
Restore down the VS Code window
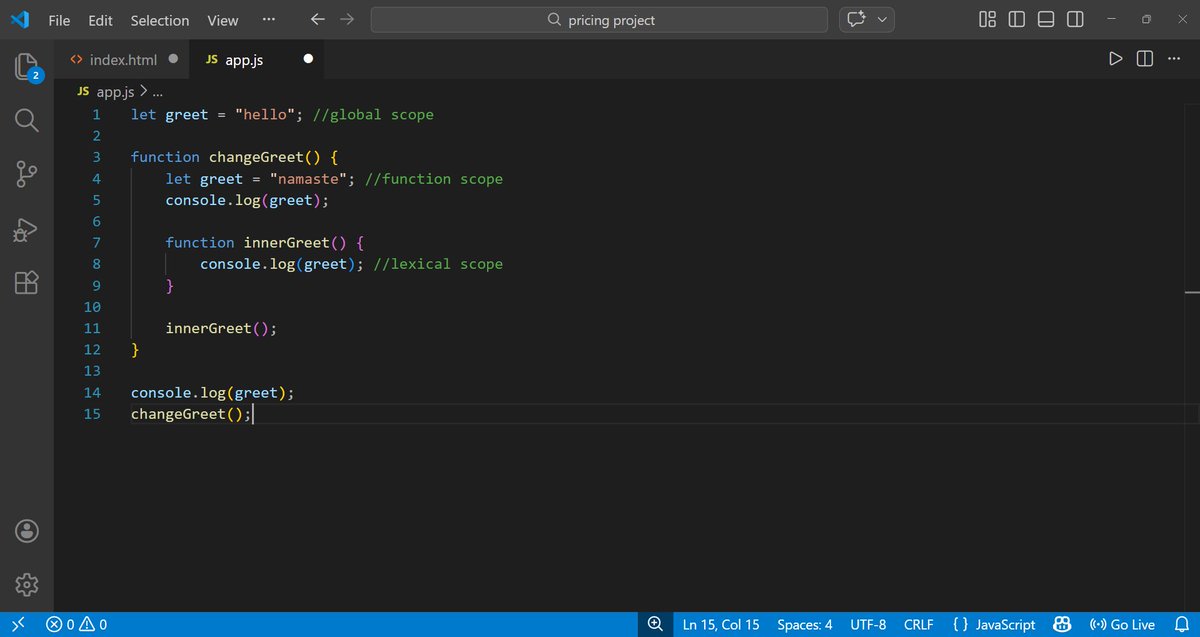pyautogui.click(x=1146, y=20)
